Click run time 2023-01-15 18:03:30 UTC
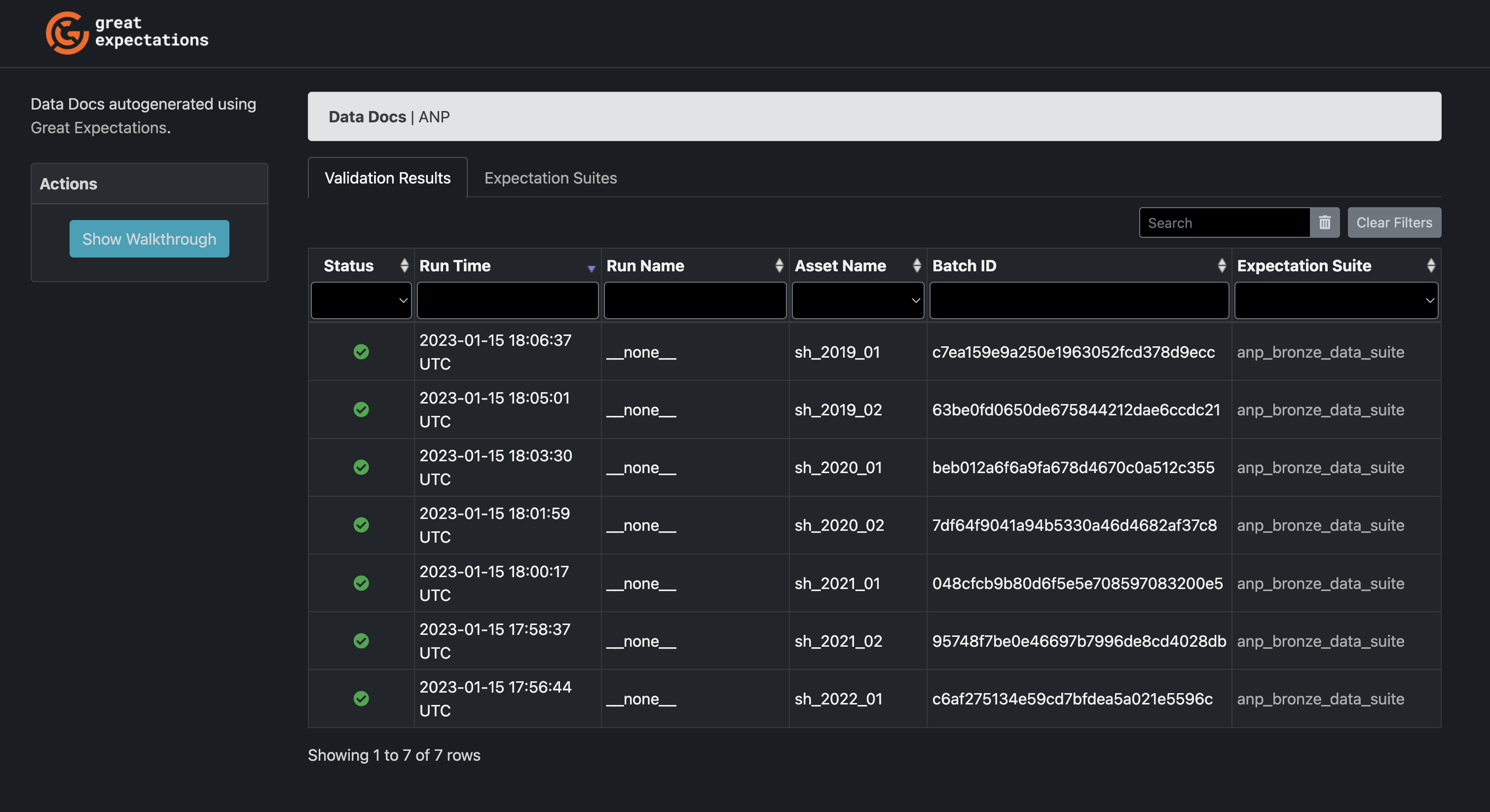This screenshot has width=1490, height=812. point(496,467)
